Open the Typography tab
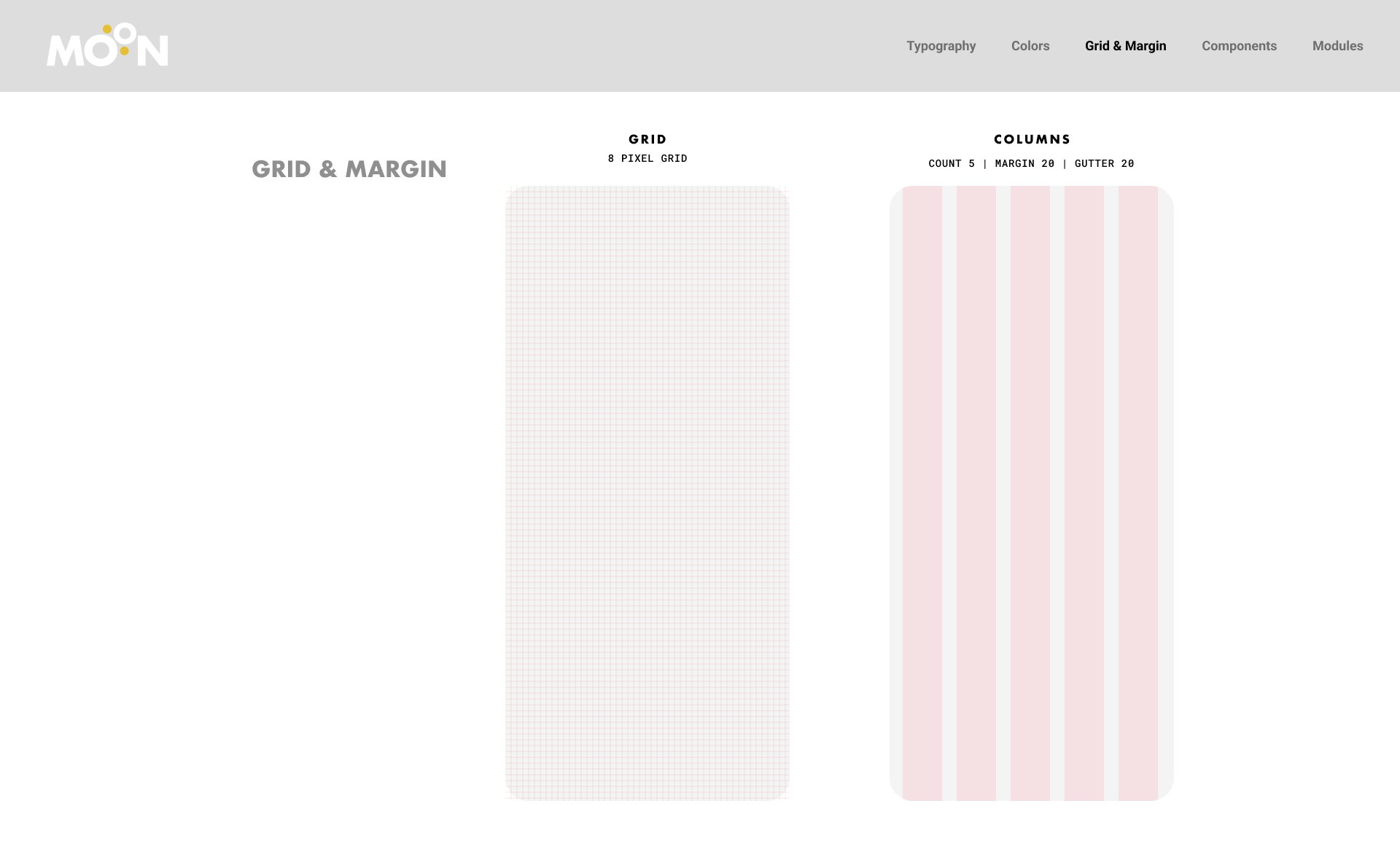 941,46
